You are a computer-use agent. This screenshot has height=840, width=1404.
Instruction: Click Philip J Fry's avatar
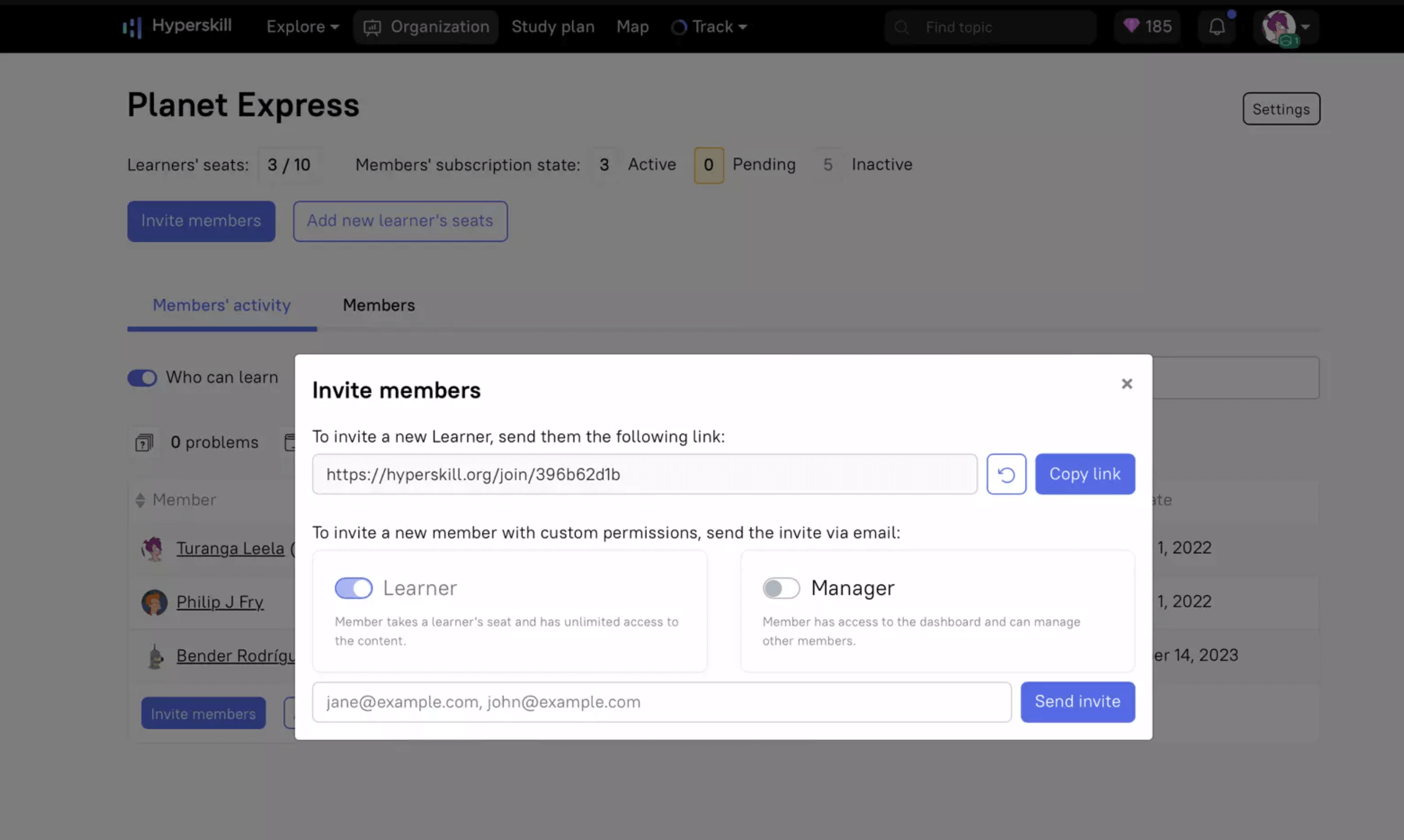pos(154,602)
